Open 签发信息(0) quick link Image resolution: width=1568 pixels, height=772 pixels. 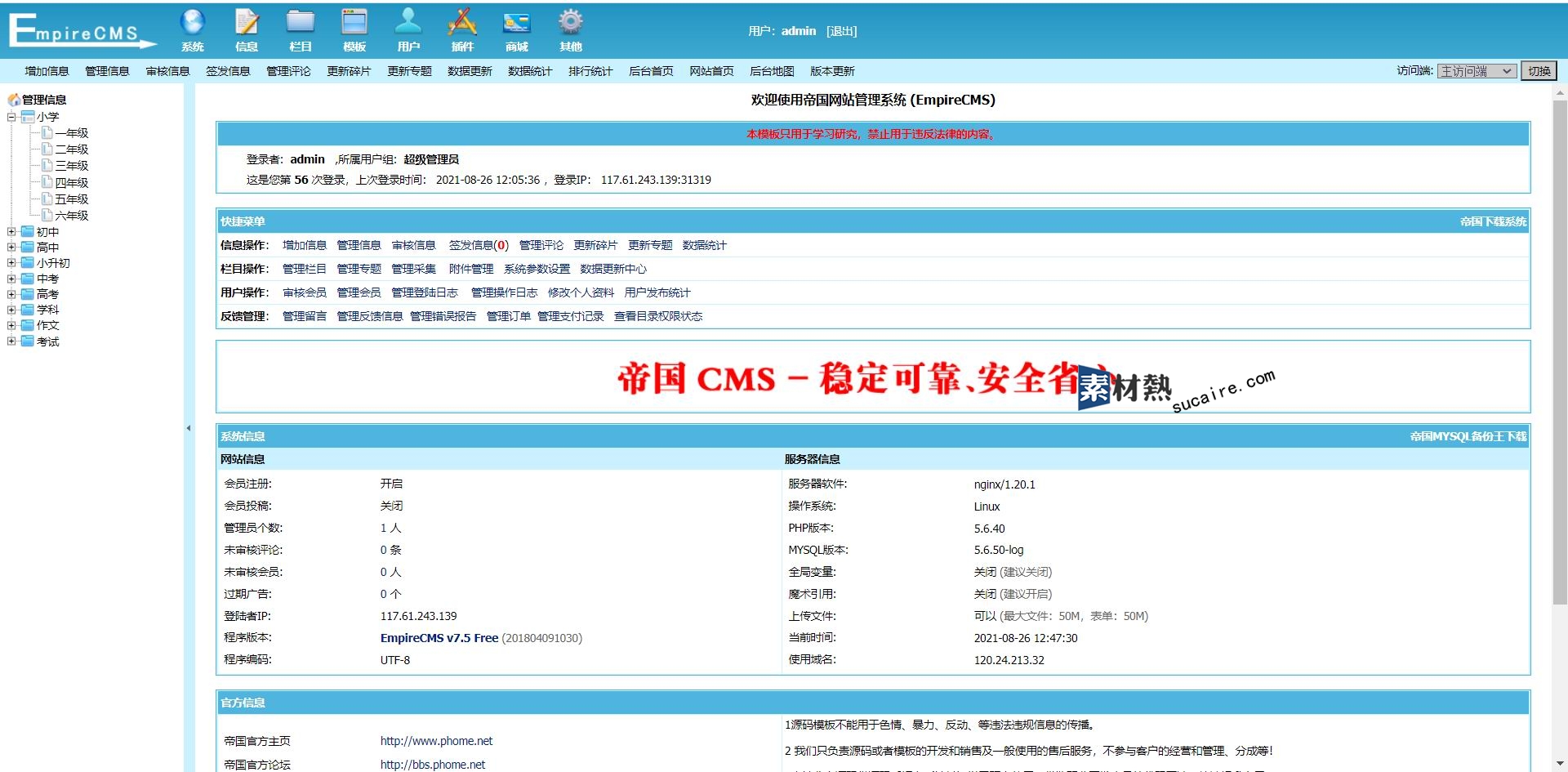pyautogui.click(x=479, y=245)
